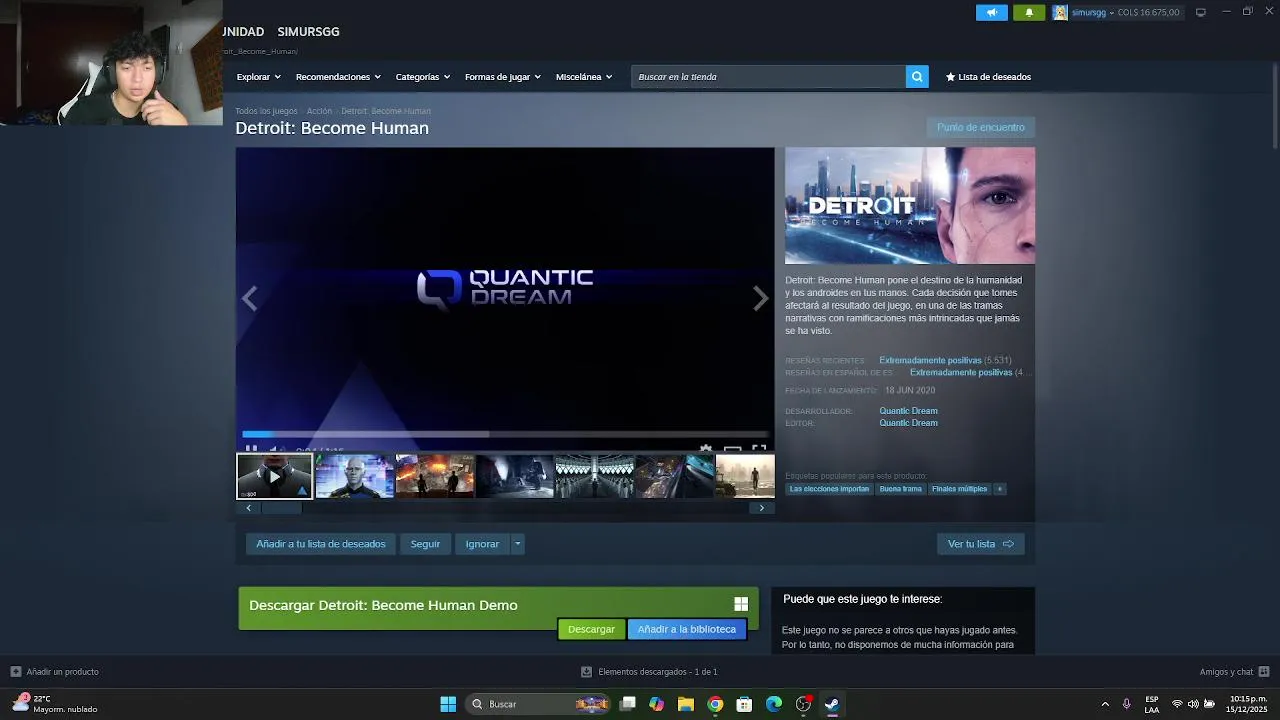Pause the trailer video
This screenshot has height=720, width=1280.
pyautogui.click(x=251, y=449)
